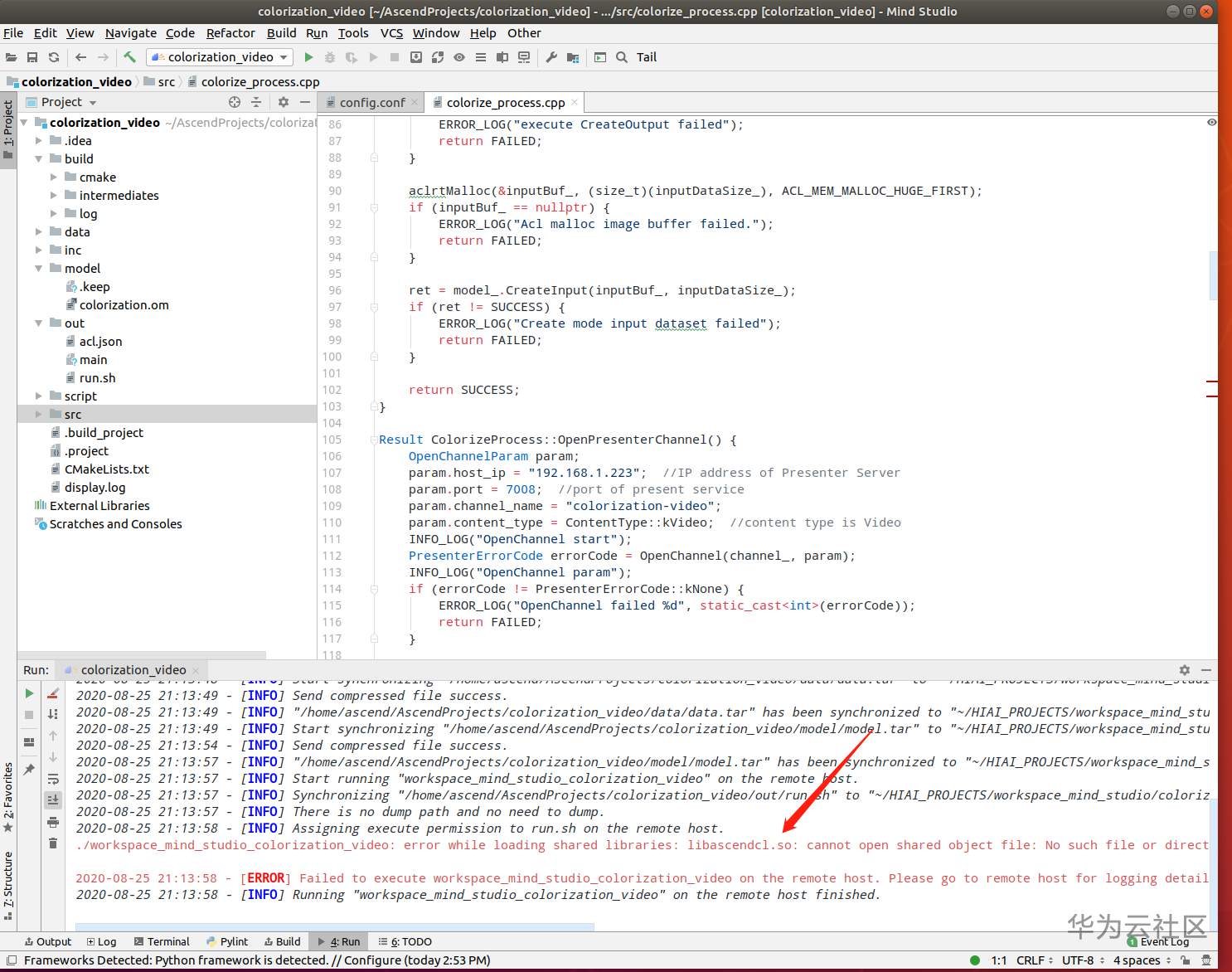Click the search magnifier icon in the toolbar
The width and height of the screenshot is (1232, 972).
point(622,57)
